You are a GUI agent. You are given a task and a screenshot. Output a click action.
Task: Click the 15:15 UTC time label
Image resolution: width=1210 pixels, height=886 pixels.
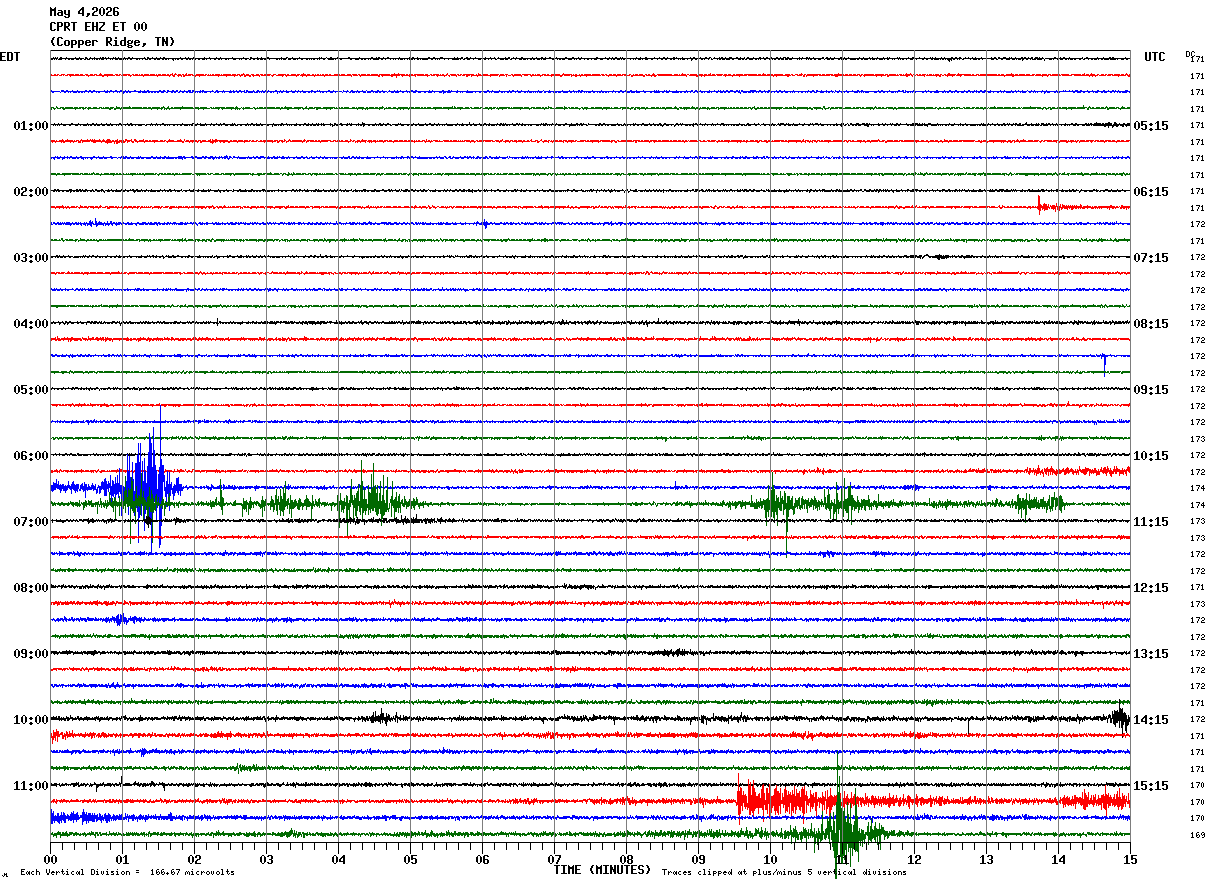1151,786
